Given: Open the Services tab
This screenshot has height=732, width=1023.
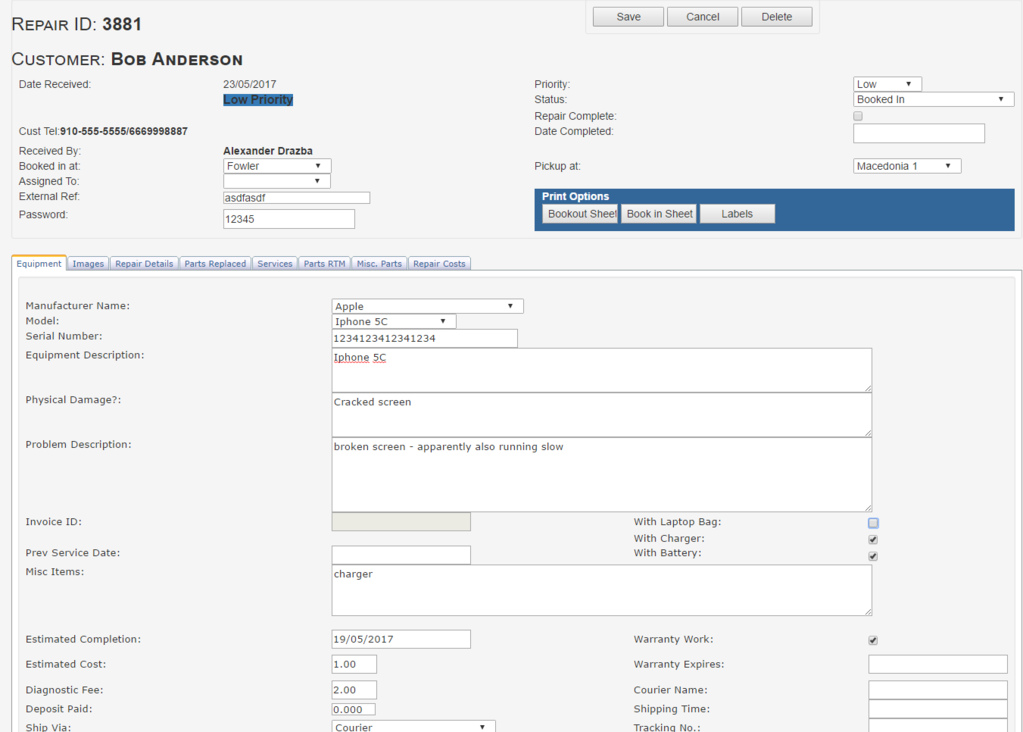Looking at the screenshot, I should pos(275,264).
